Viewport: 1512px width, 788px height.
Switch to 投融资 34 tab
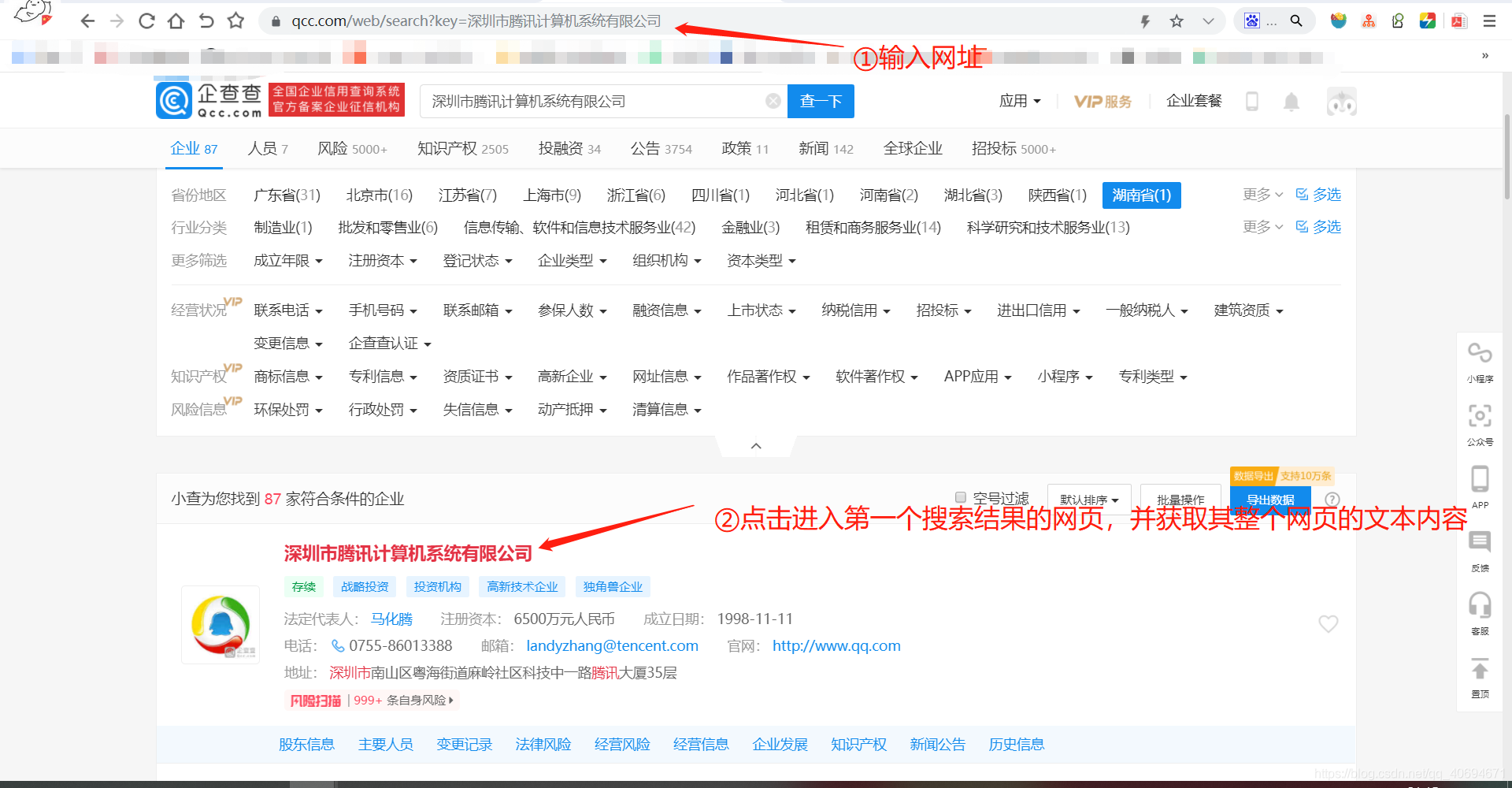click(x=569, y=148)
